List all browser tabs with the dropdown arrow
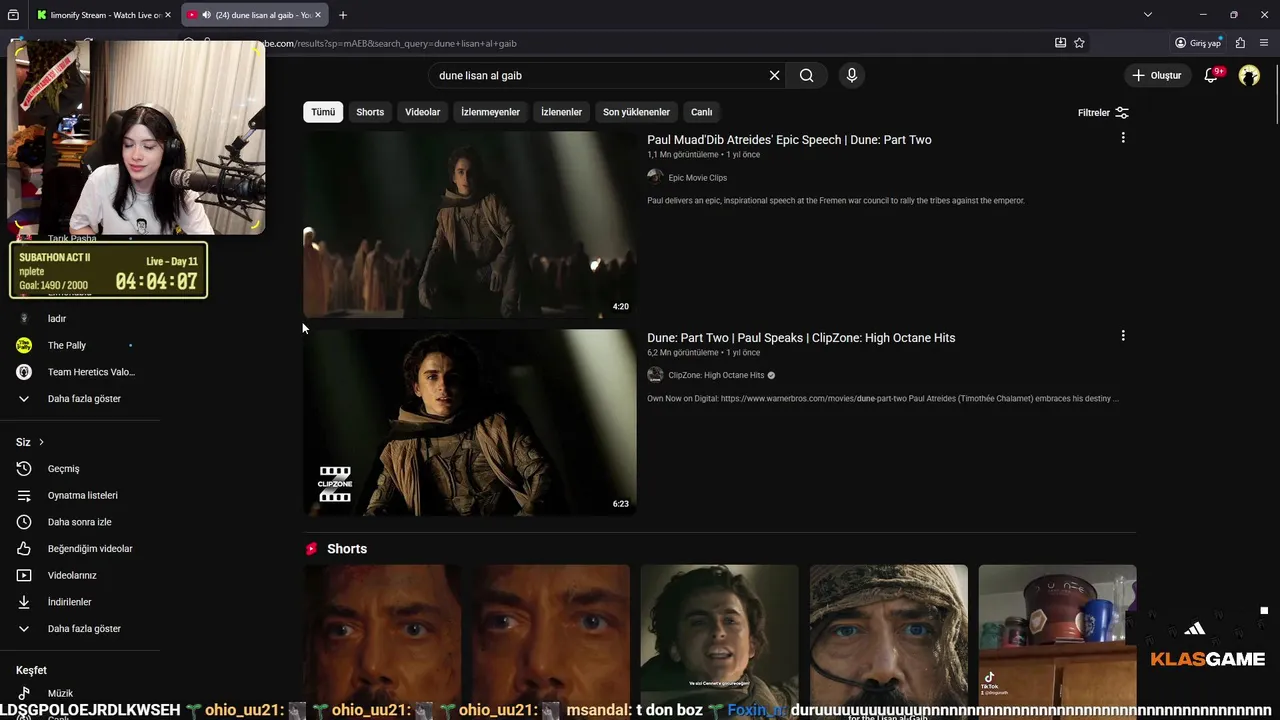This screenshot has width=1280, height=720. pos(1148,15)
